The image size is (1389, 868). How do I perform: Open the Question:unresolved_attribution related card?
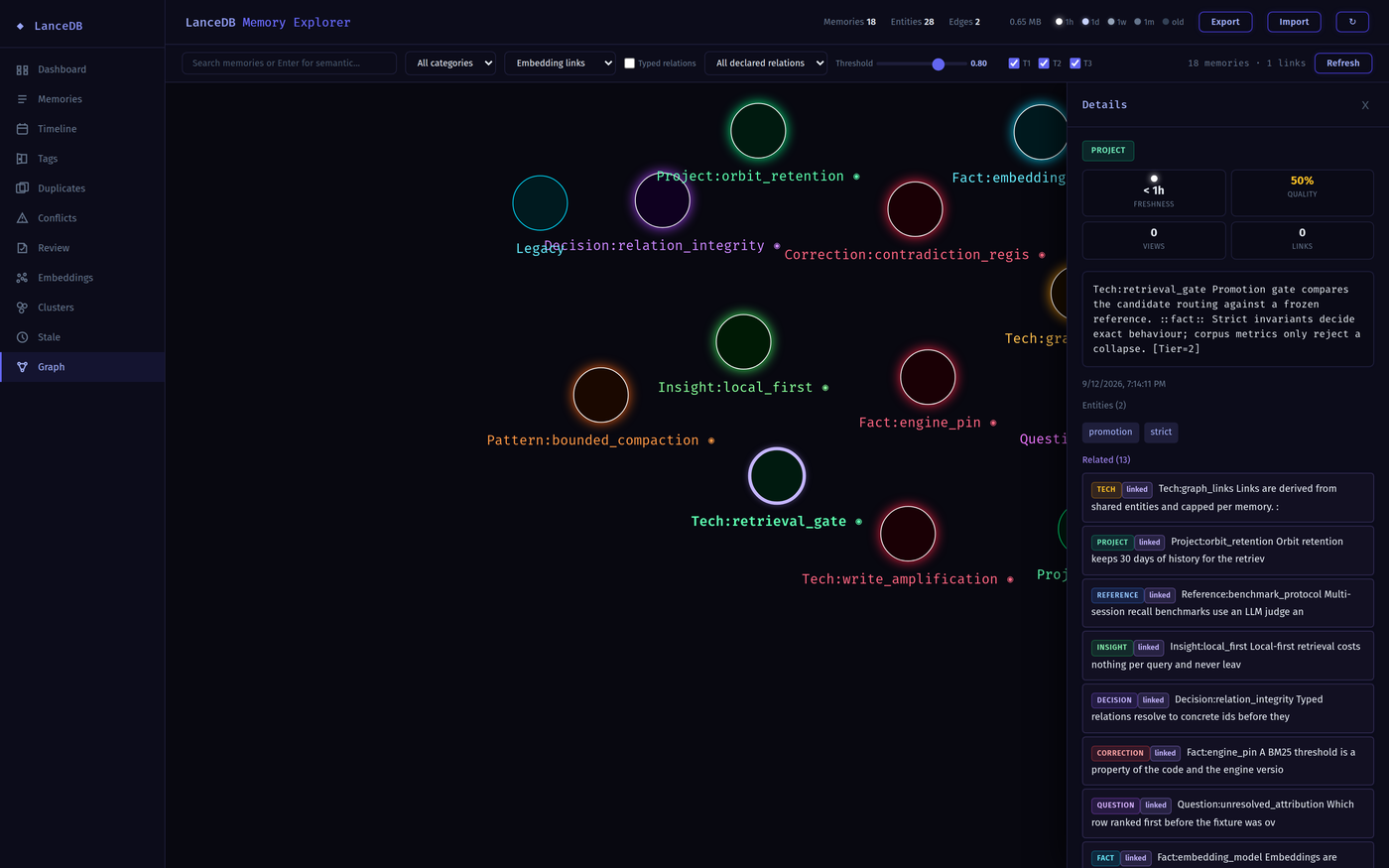pyautogui.click(x=1227, y=813)
